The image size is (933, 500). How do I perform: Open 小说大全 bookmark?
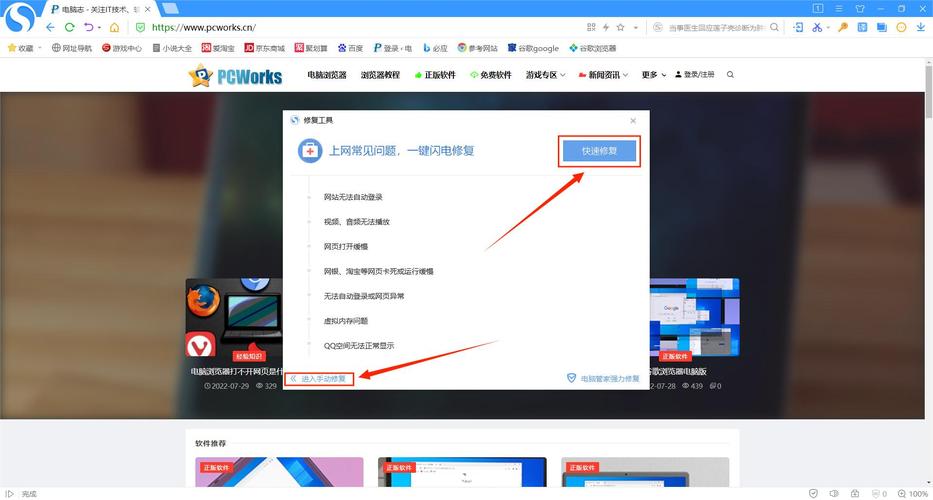[x=172, y=48]
